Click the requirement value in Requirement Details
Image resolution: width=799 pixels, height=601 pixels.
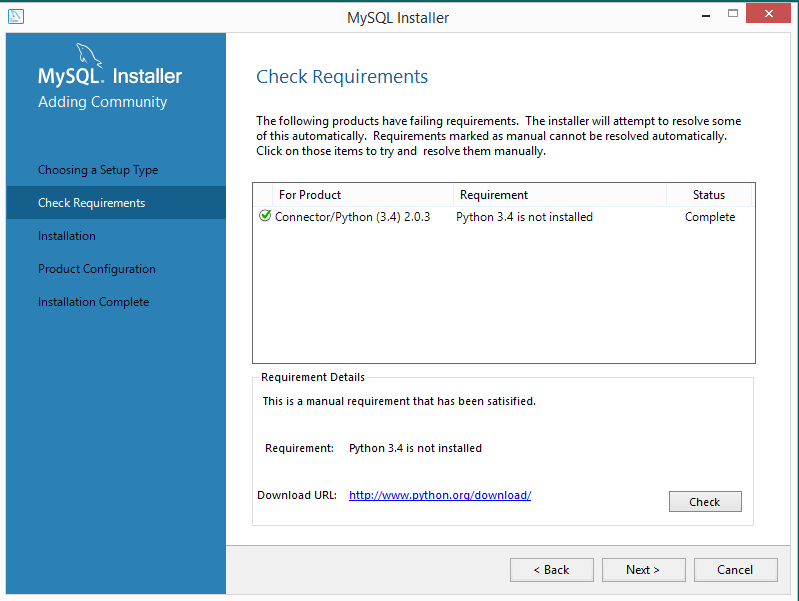point(415,448)
